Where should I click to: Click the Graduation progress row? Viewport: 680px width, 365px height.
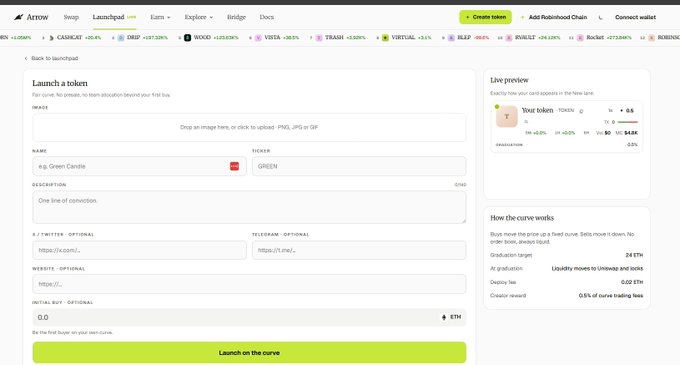(566, 145)
